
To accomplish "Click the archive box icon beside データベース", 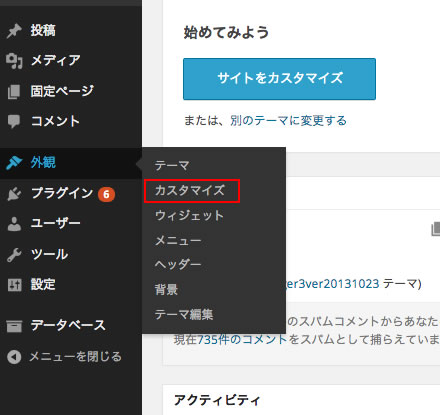I will (x=14, y=326).
